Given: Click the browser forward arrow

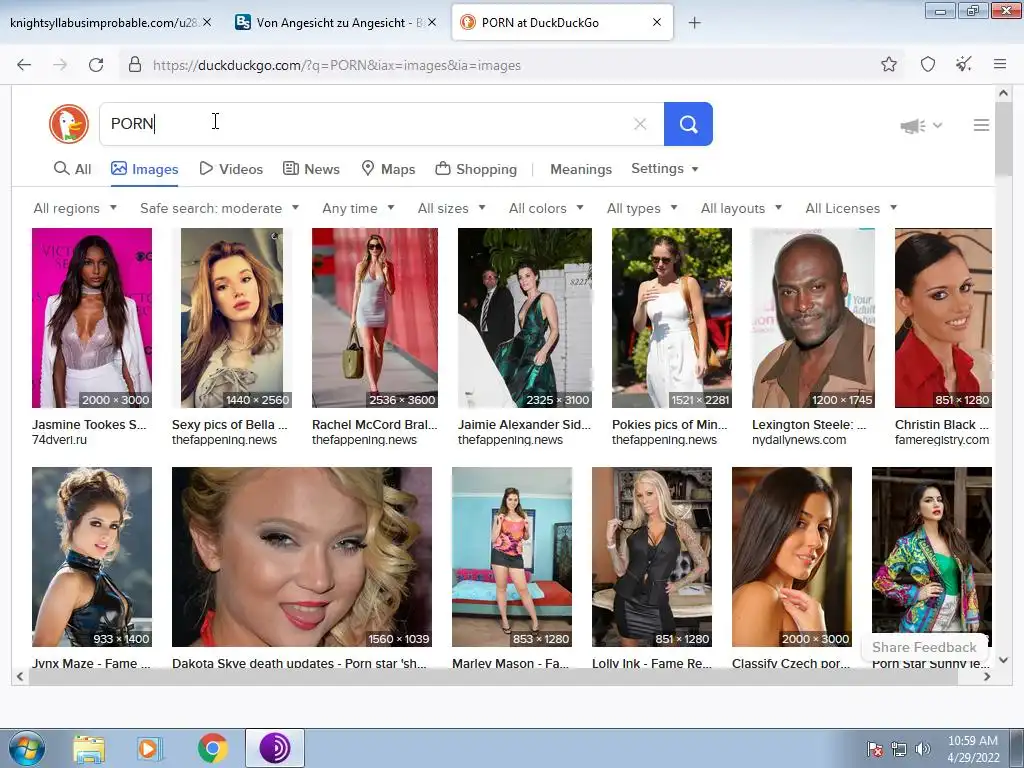Looking at the screenshot, I should tap(60, 65).
